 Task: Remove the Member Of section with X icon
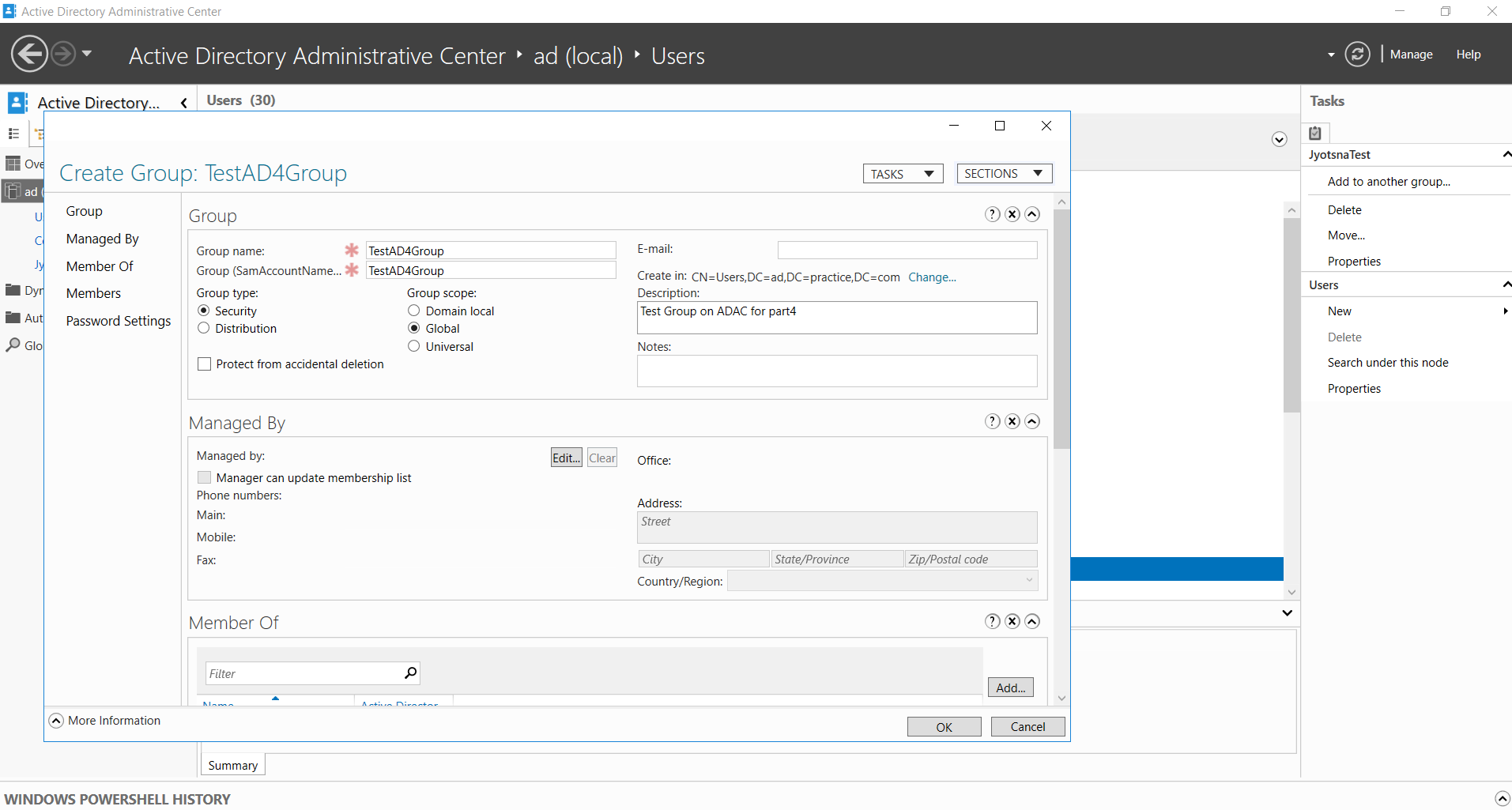pyautogui.click(x=1012, y=621)
